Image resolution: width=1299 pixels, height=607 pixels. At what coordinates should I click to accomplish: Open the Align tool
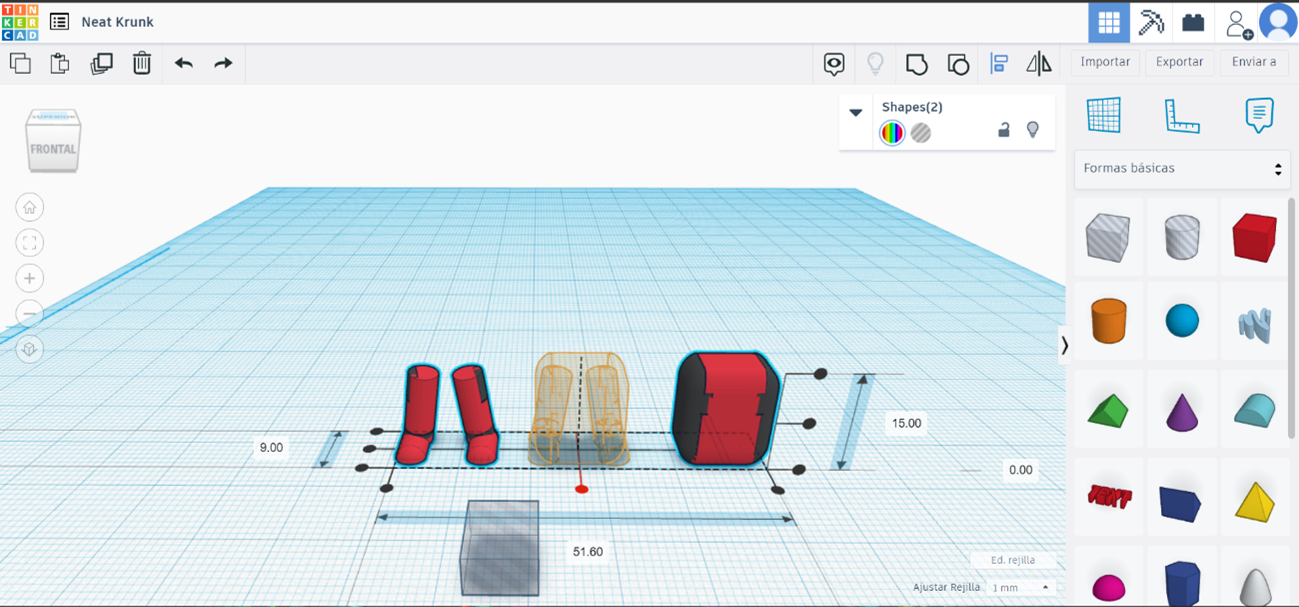(x=999, y=63)
